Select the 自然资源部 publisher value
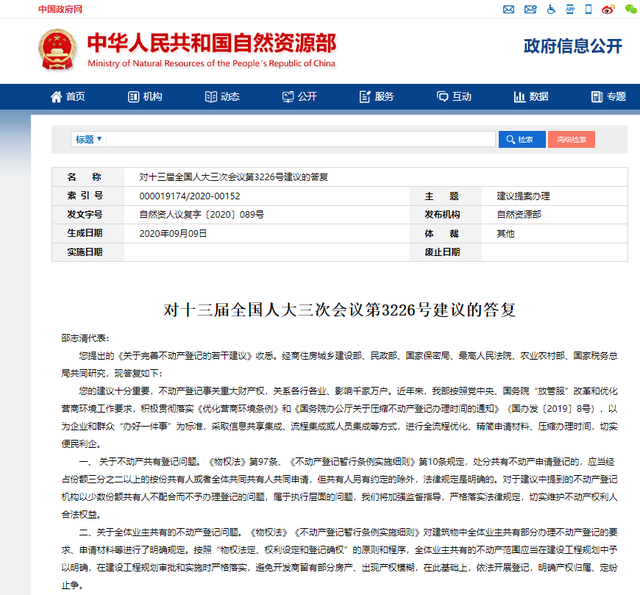 (519, 215)
